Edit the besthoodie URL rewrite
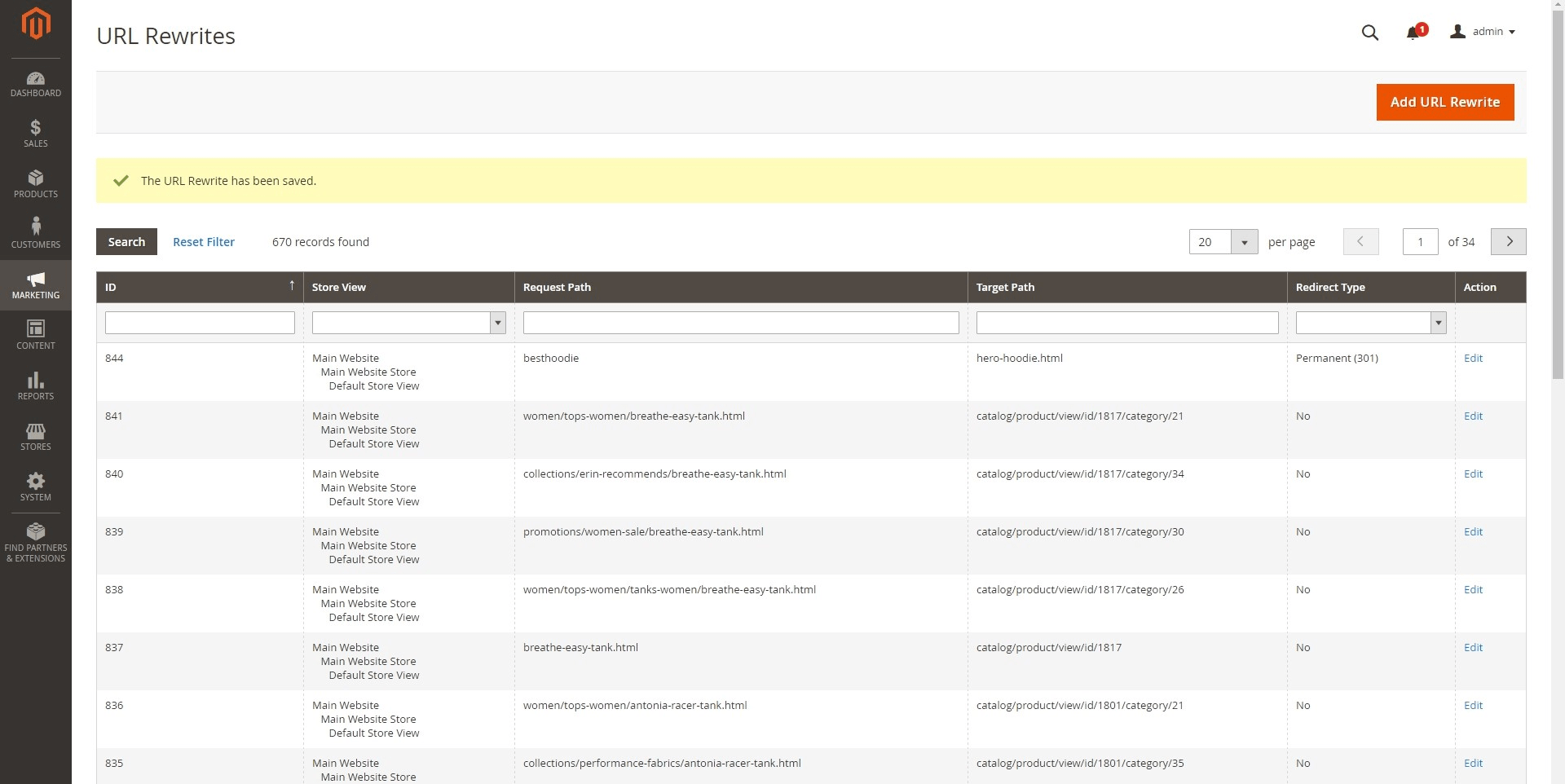 click(1473, 358)
